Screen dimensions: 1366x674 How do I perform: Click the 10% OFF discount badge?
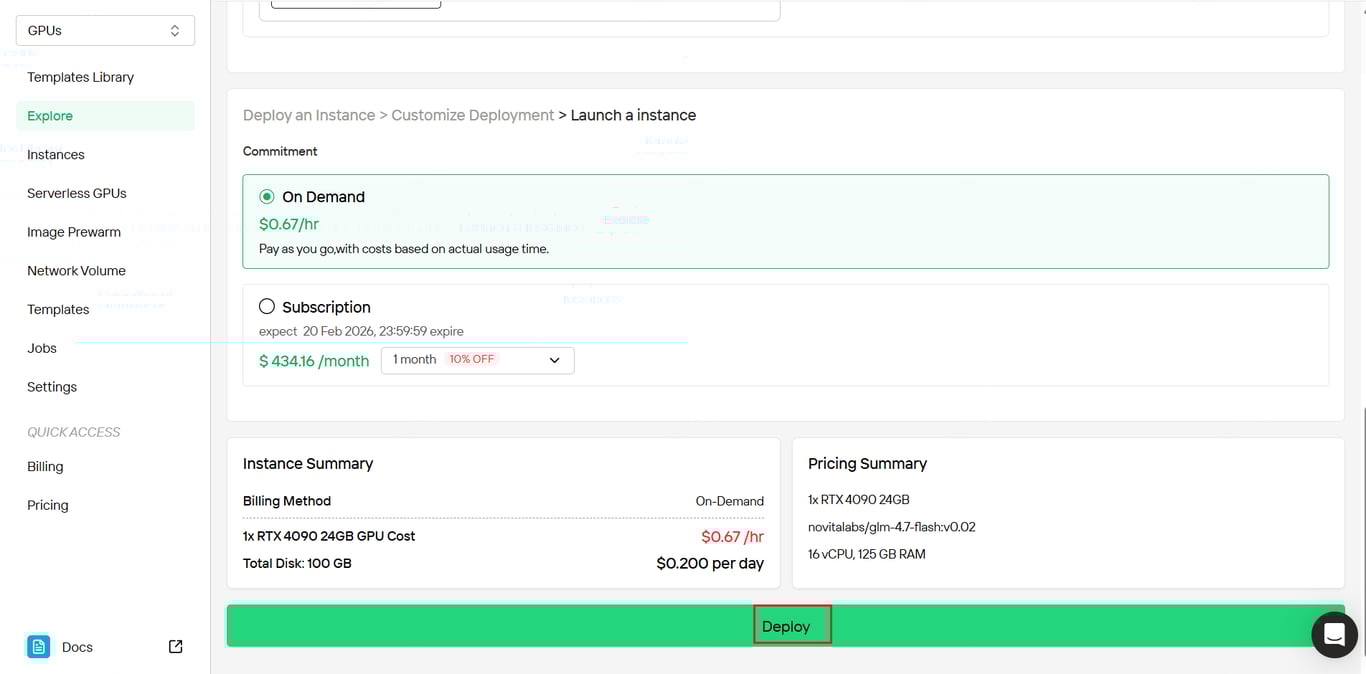[472, 359]
